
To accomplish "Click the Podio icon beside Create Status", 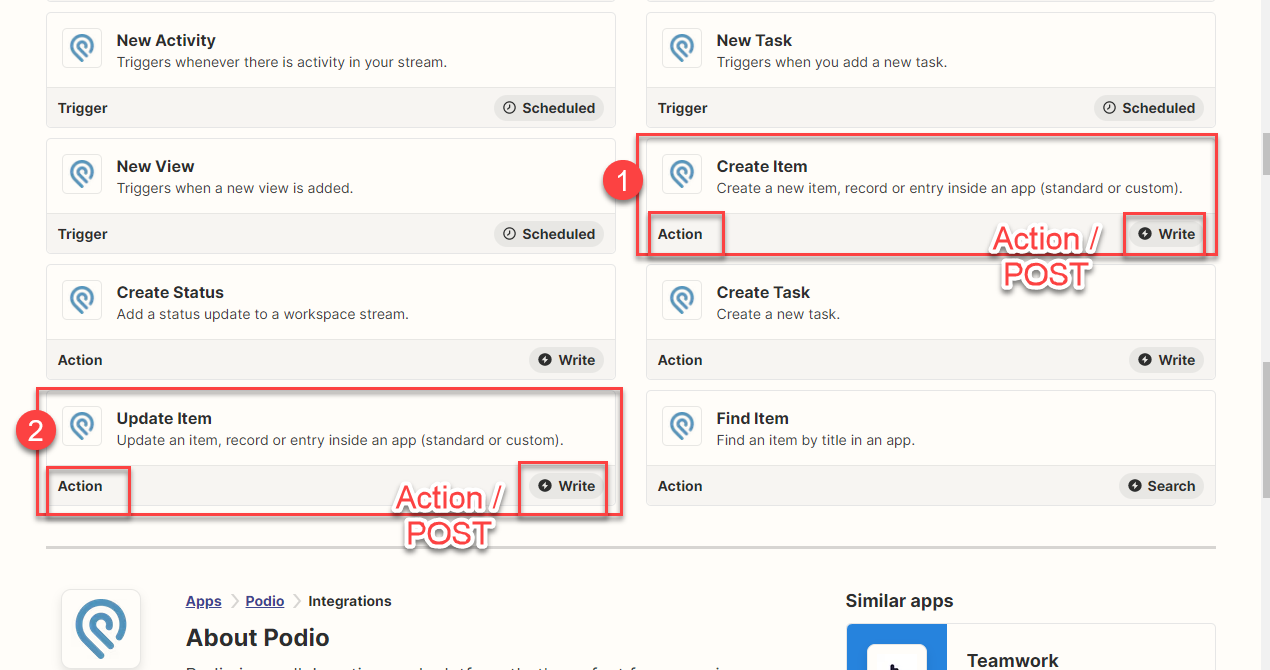I will [82, 300].
